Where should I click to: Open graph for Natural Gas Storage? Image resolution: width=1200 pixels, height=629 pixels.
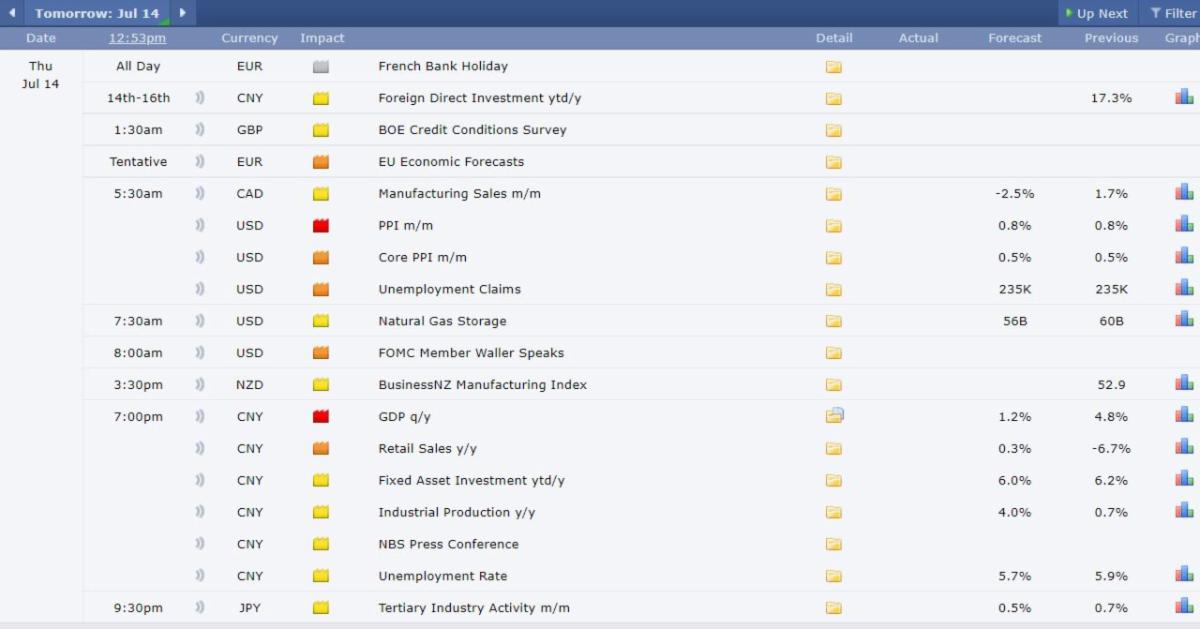pos(1184,320)
